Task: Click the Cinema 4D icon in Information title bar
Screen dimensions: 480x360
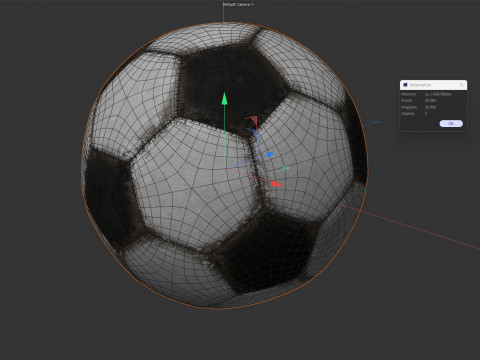Action: pyautogui.click(x=405, y=85)
